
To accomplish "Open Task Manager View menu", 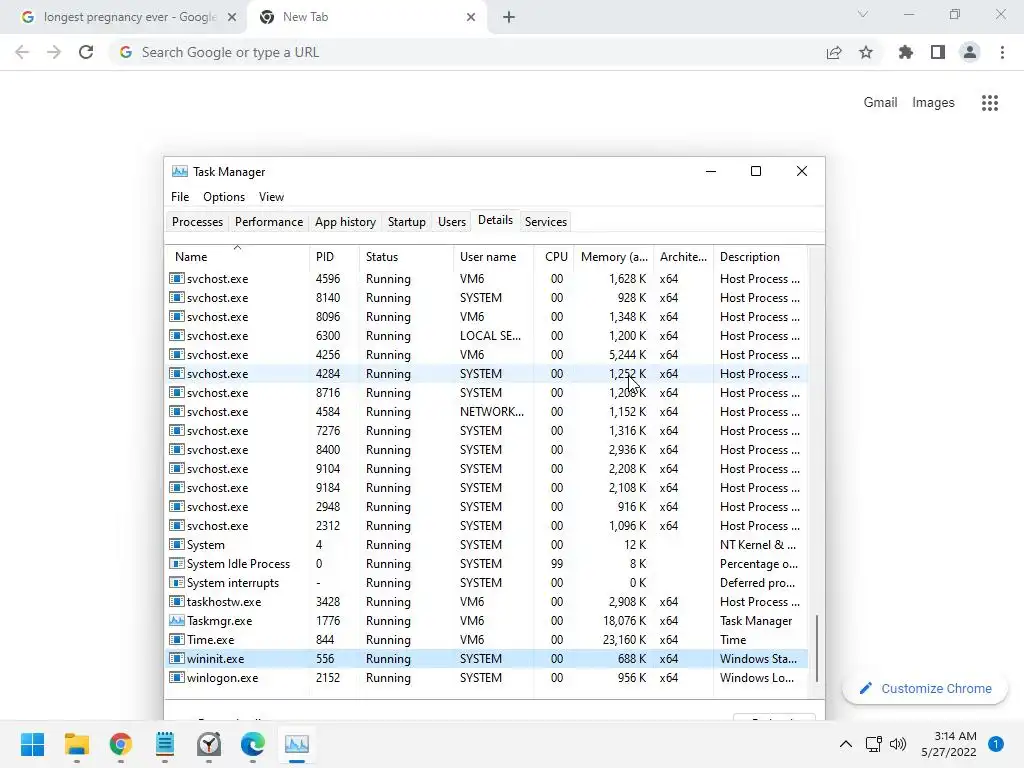I will (x=271, y=197).
